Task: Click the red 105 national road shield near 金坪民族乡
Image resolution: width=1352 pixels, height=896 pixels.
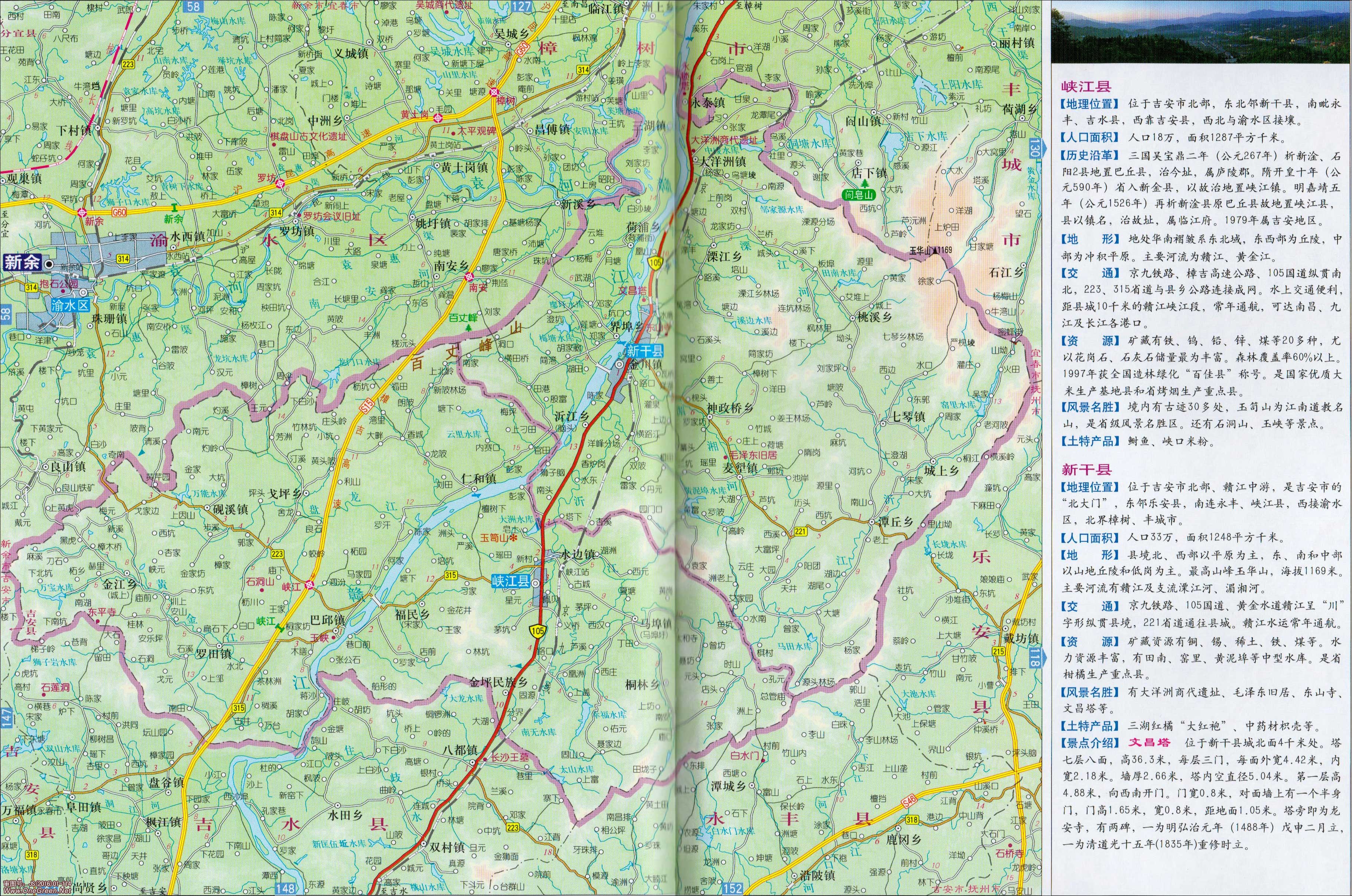Action: point(537,631)
